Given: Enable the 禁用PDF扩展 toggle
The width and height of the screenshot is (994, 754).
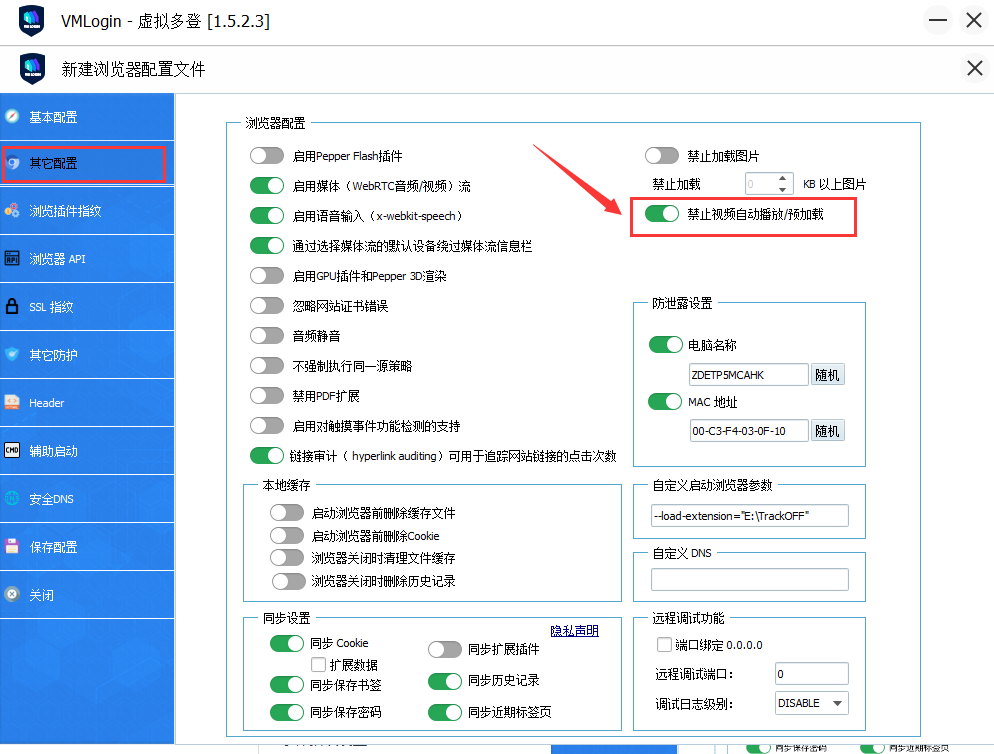Looking at the screenshot, I should 267,396.
